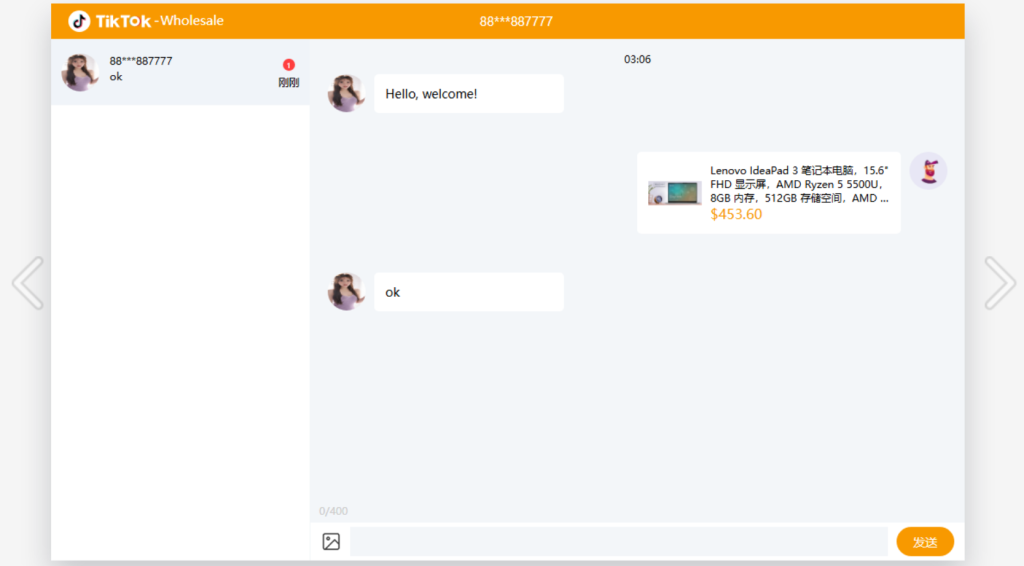This screenshot has height=566, width=1024.
Task: Click the 0/400 character counter
Action: 333,511
